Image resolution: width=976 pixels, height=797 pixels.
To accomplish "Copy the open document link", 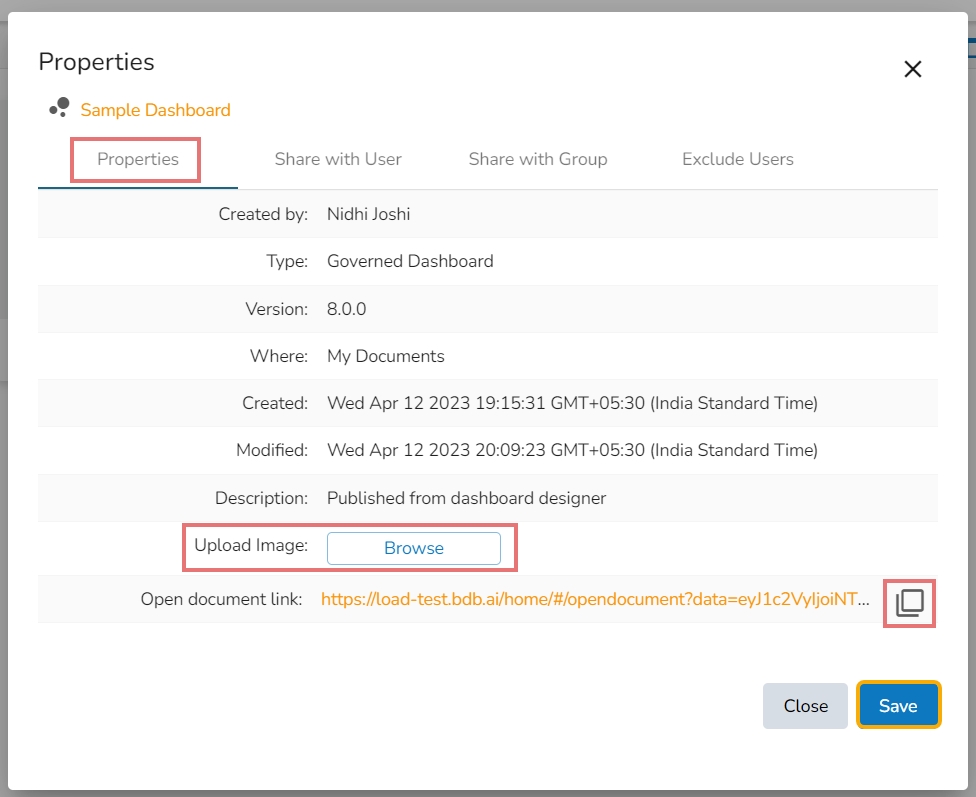I will pyautogui.click(x=909, y=603).
